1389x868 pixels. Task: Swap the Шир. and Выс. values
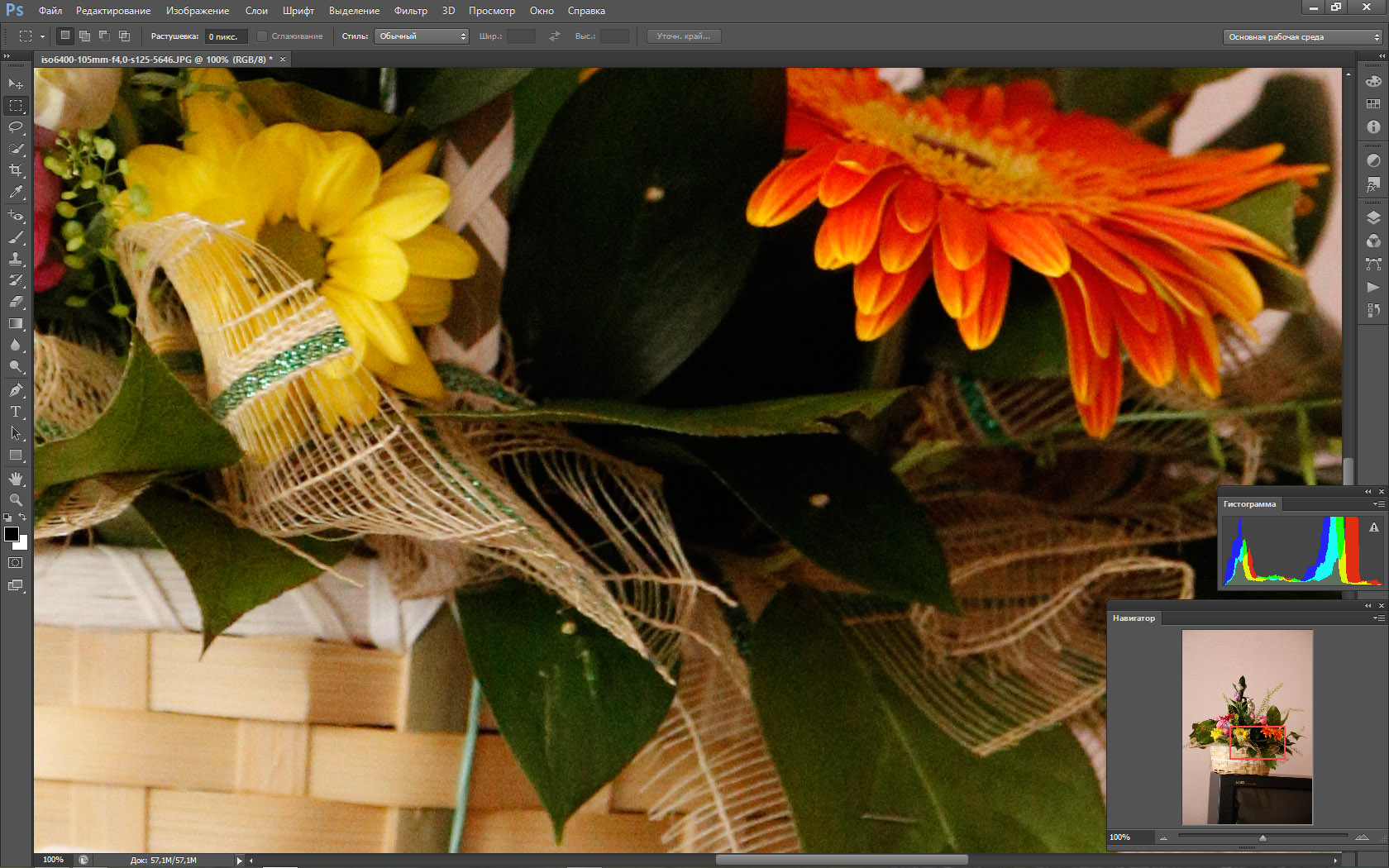pos(555,36)
